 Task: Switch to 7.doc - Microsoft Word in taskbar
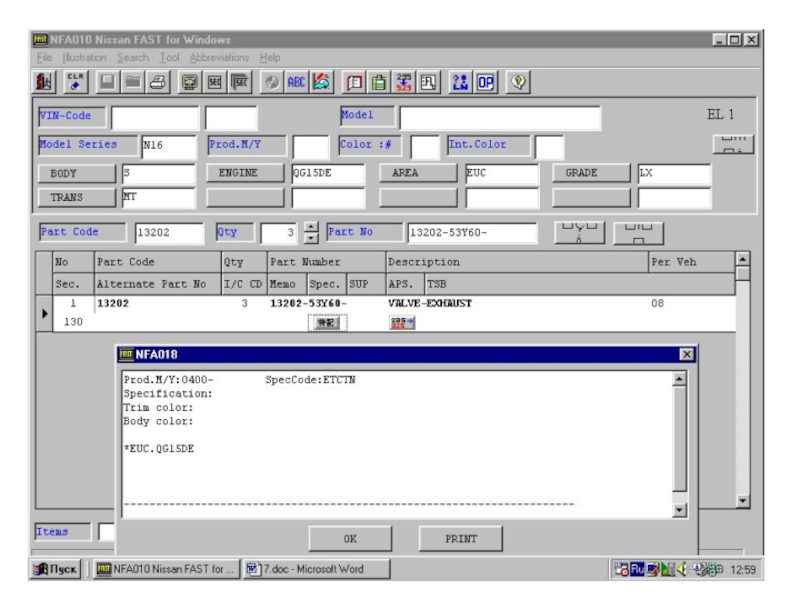pyautogui.click(x=316, y=569)
